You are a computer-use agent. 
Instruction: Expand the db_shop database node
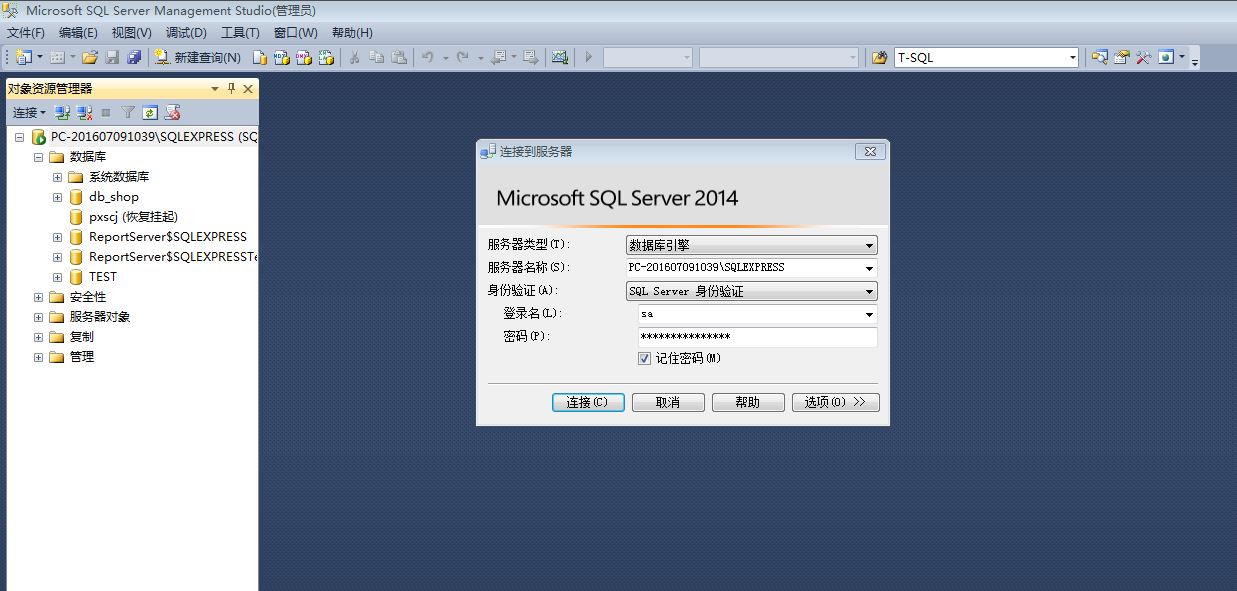[58, 197]
